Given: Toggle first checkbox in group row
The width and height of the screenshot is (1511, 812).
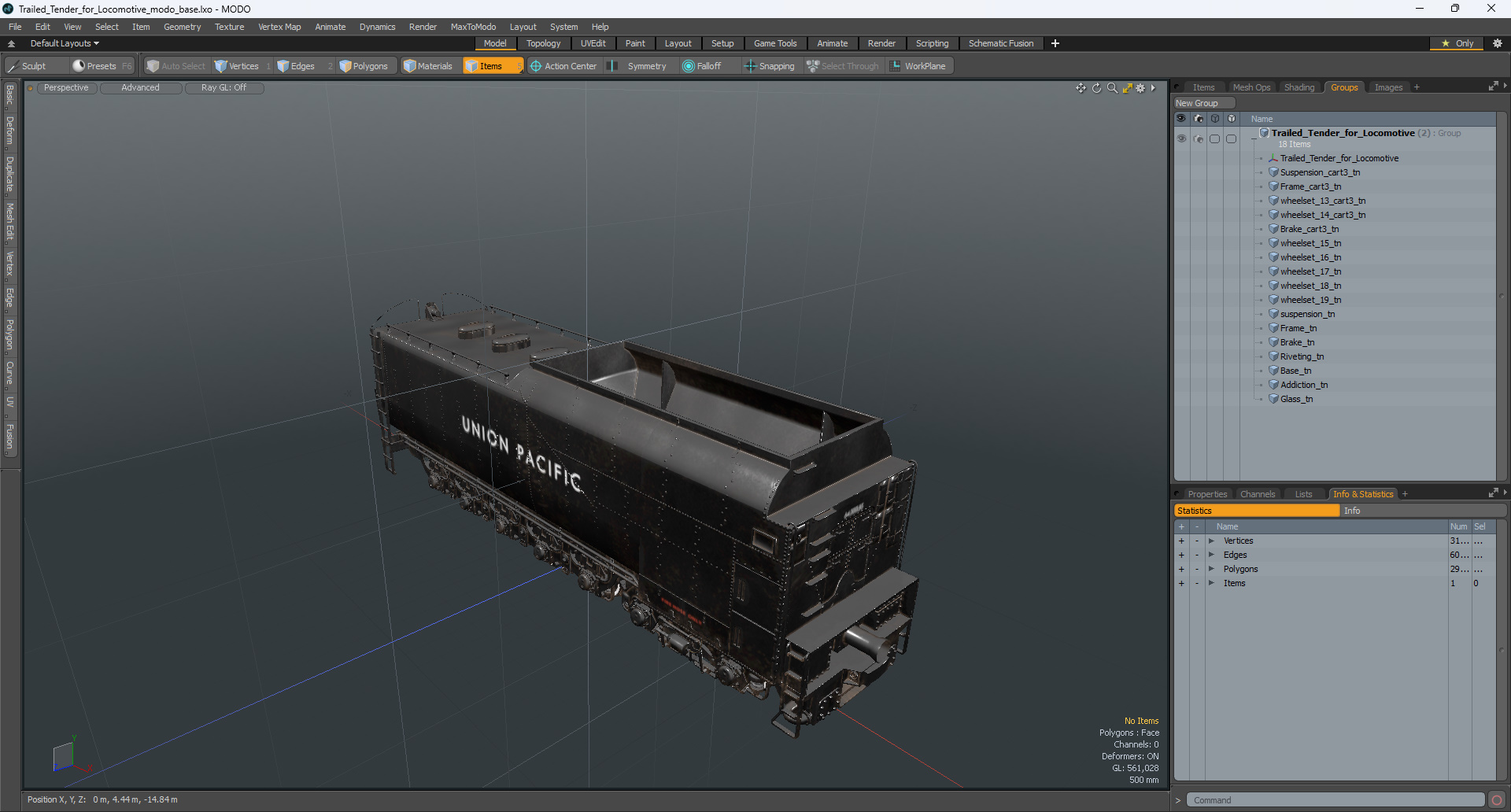Looking at the screenshot, I should coord(1214,138).
